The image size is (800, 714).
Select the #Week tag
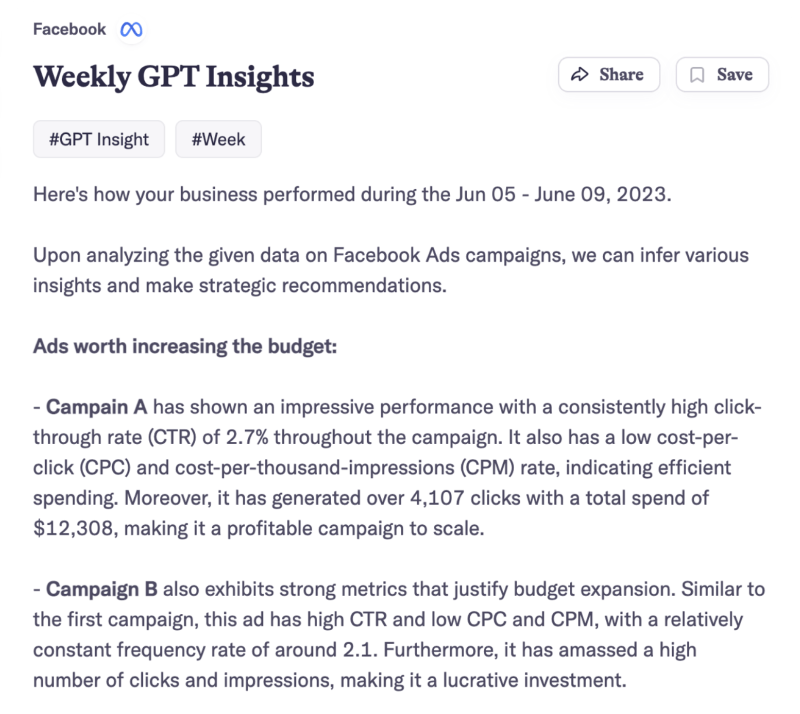click(218, 140)
